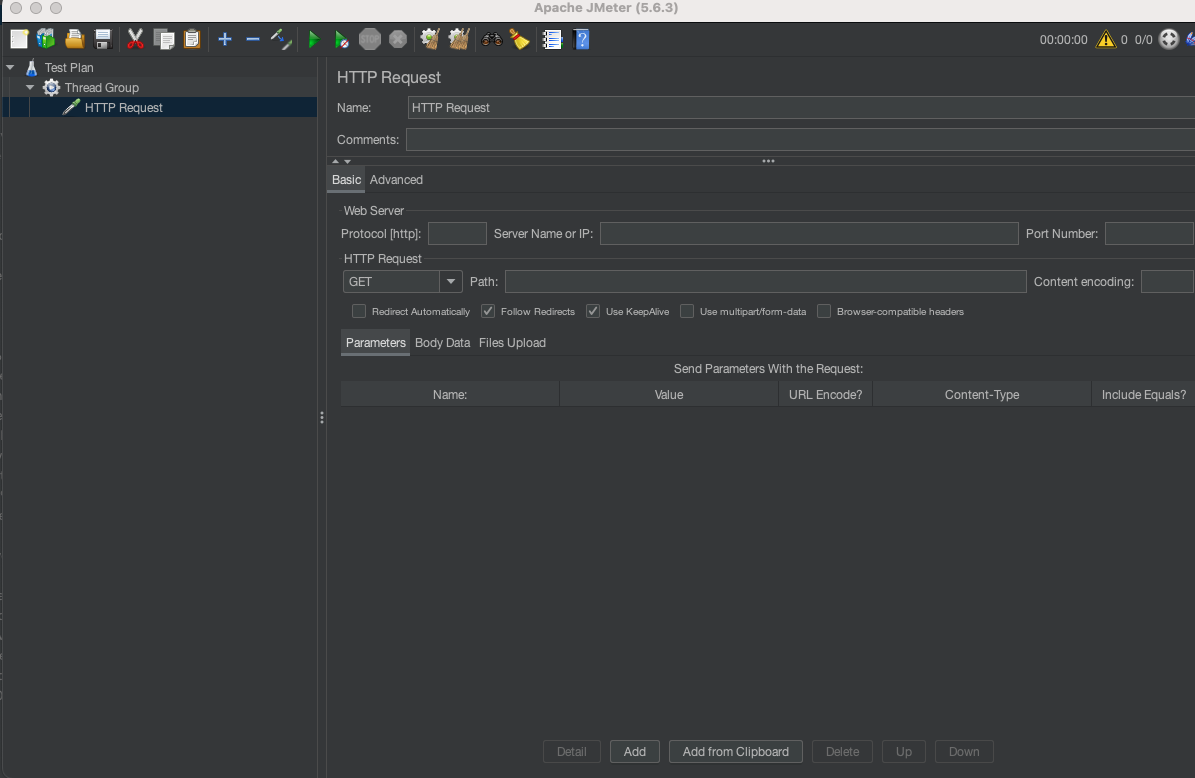Collapse the Test Plan tree node
The width and height of the screenshot is (1195, 778).
click(10, 67)
